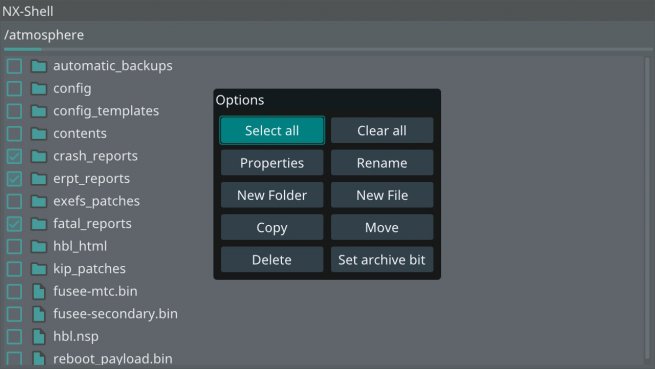Click the fusee-secondary.bin file icon
Viewport: 655px width, 369px height.
coord(39,314)
